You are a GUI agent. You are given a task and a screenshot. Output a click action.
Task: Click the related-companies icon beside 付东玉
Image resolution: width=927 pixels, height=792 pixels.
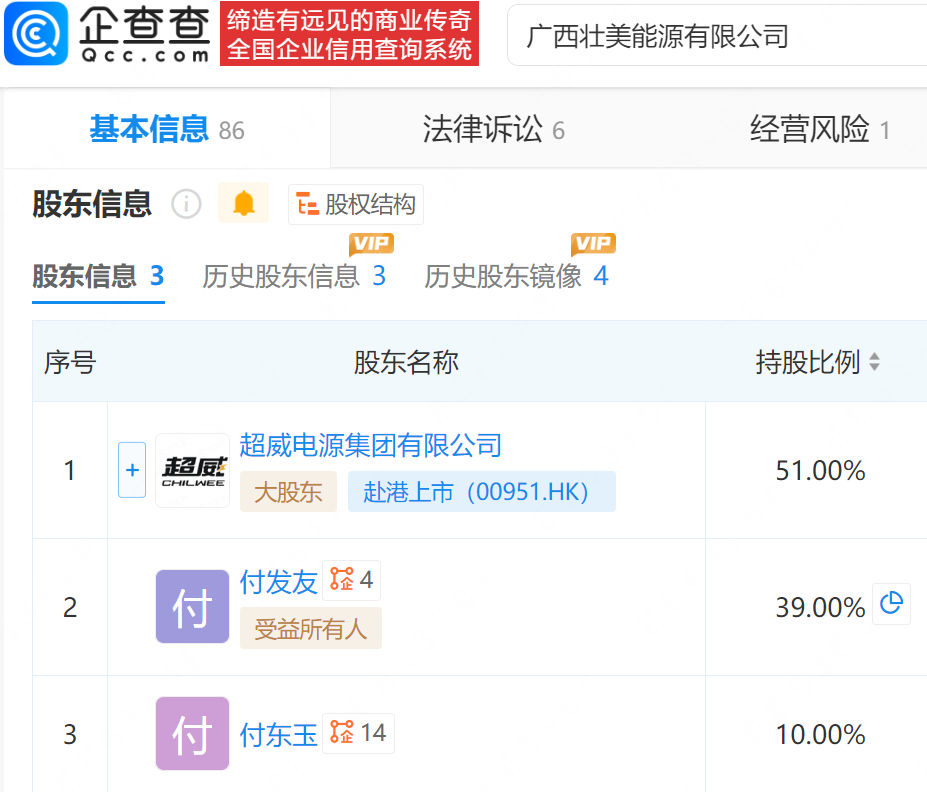click(x=342, y=733)
